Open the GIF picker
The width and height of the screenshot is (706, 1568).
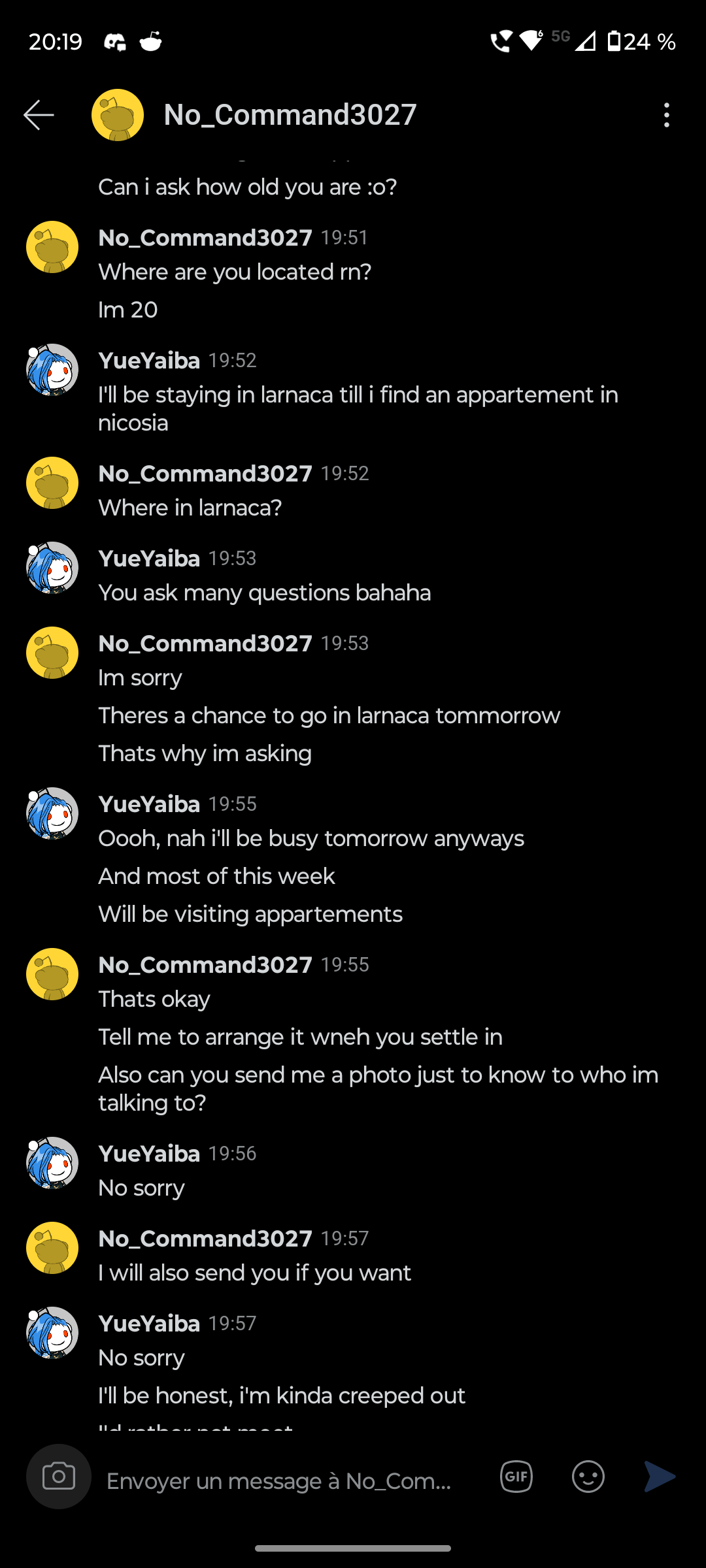coord(516,1477)
